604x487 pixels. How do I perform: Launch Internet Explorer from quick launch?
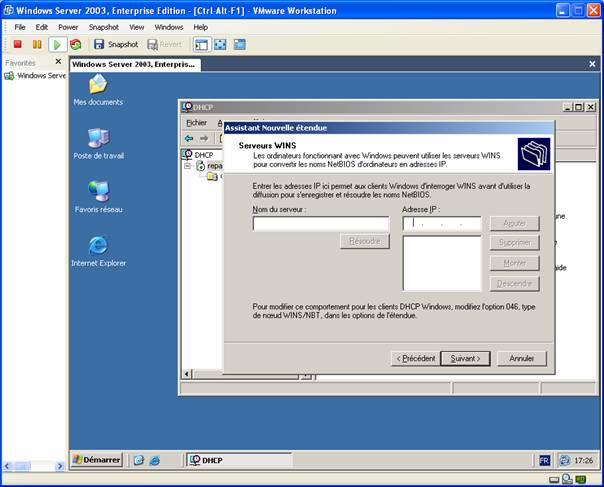pos(155,460)
